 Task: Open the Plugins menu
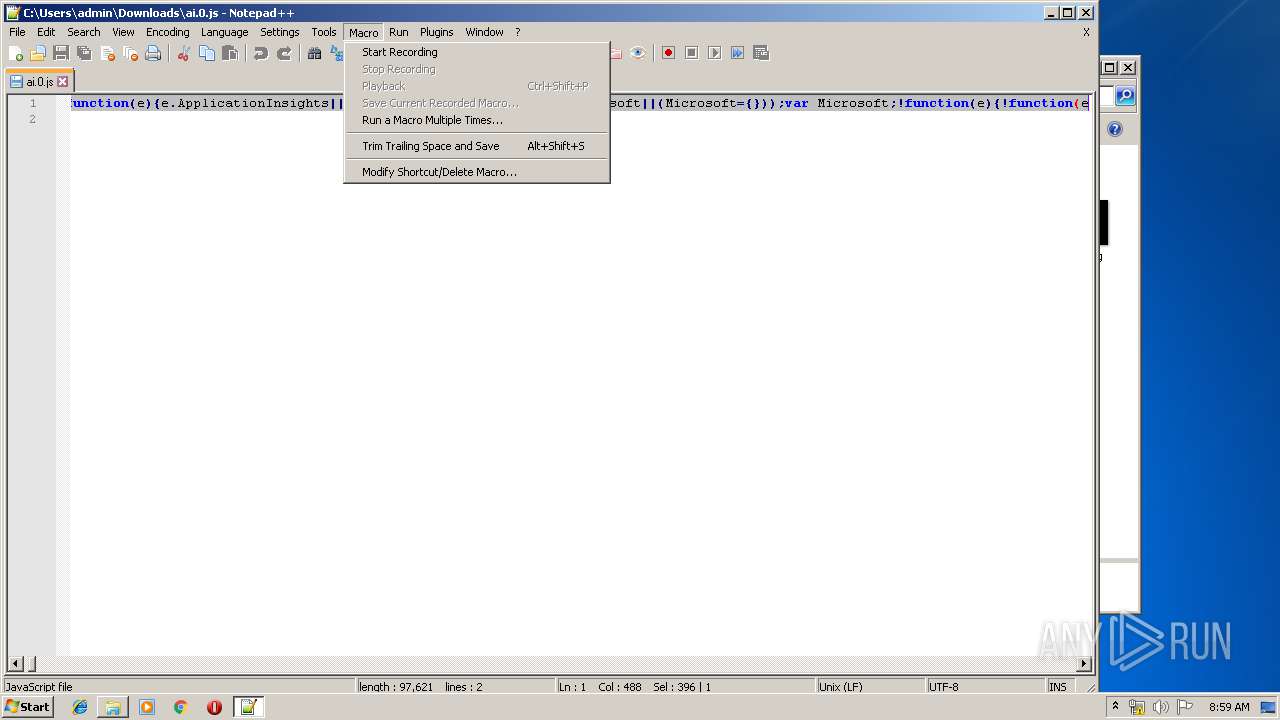(436, 32)
